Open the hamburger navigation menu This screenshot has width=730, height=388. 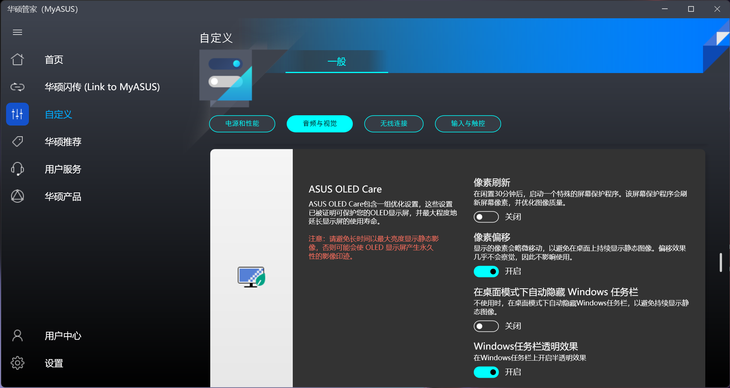click(x=17, y=32)
